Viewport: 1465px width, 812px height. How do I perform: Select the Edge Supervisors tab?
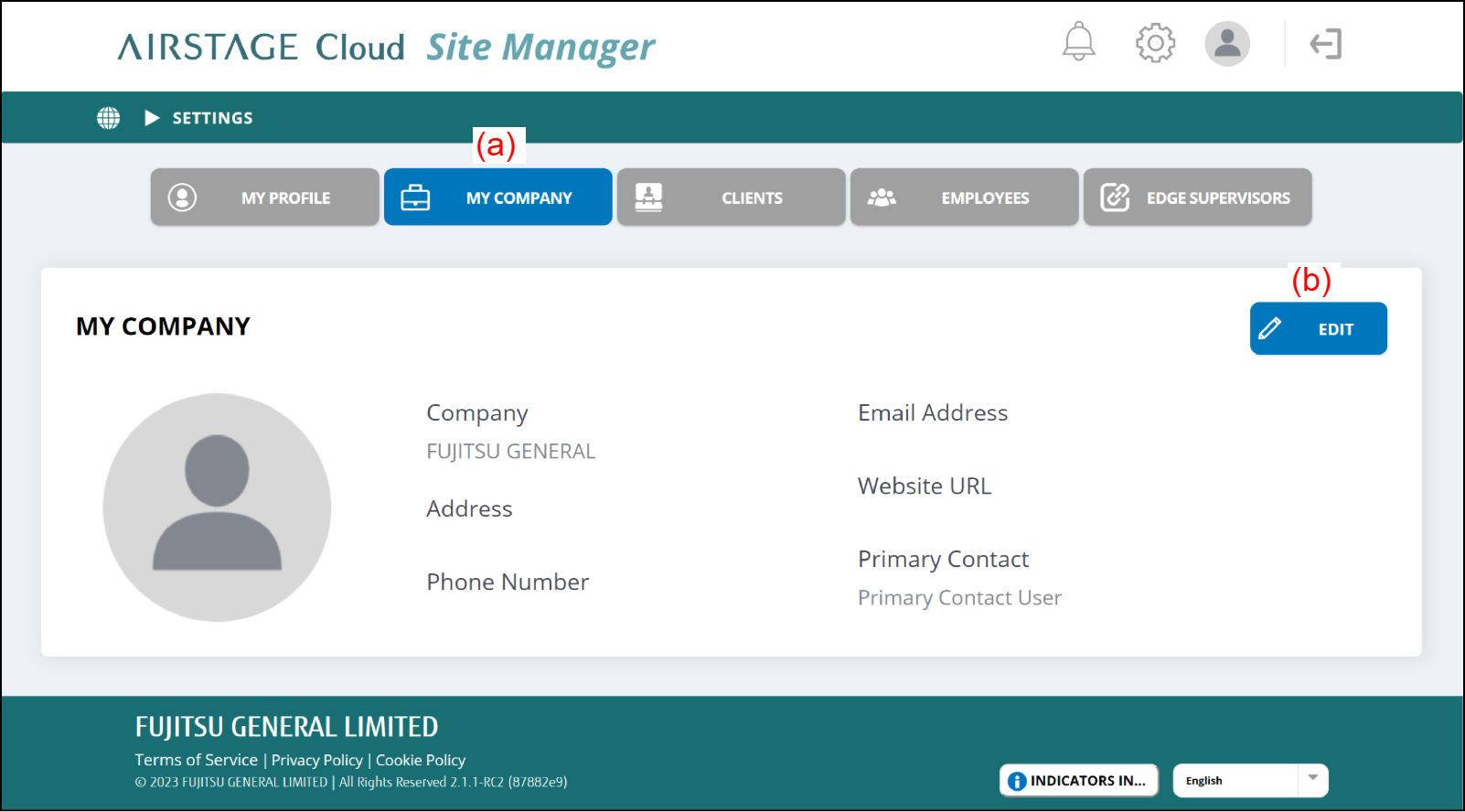(x=1197, y=198)
